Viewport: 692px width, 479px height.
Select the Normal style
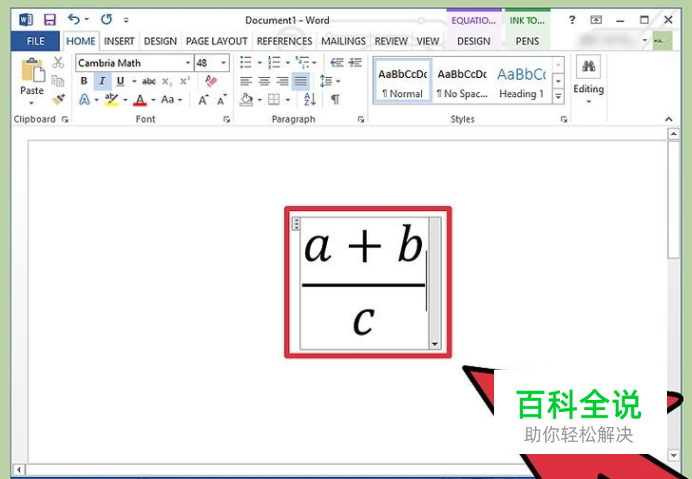402,81
